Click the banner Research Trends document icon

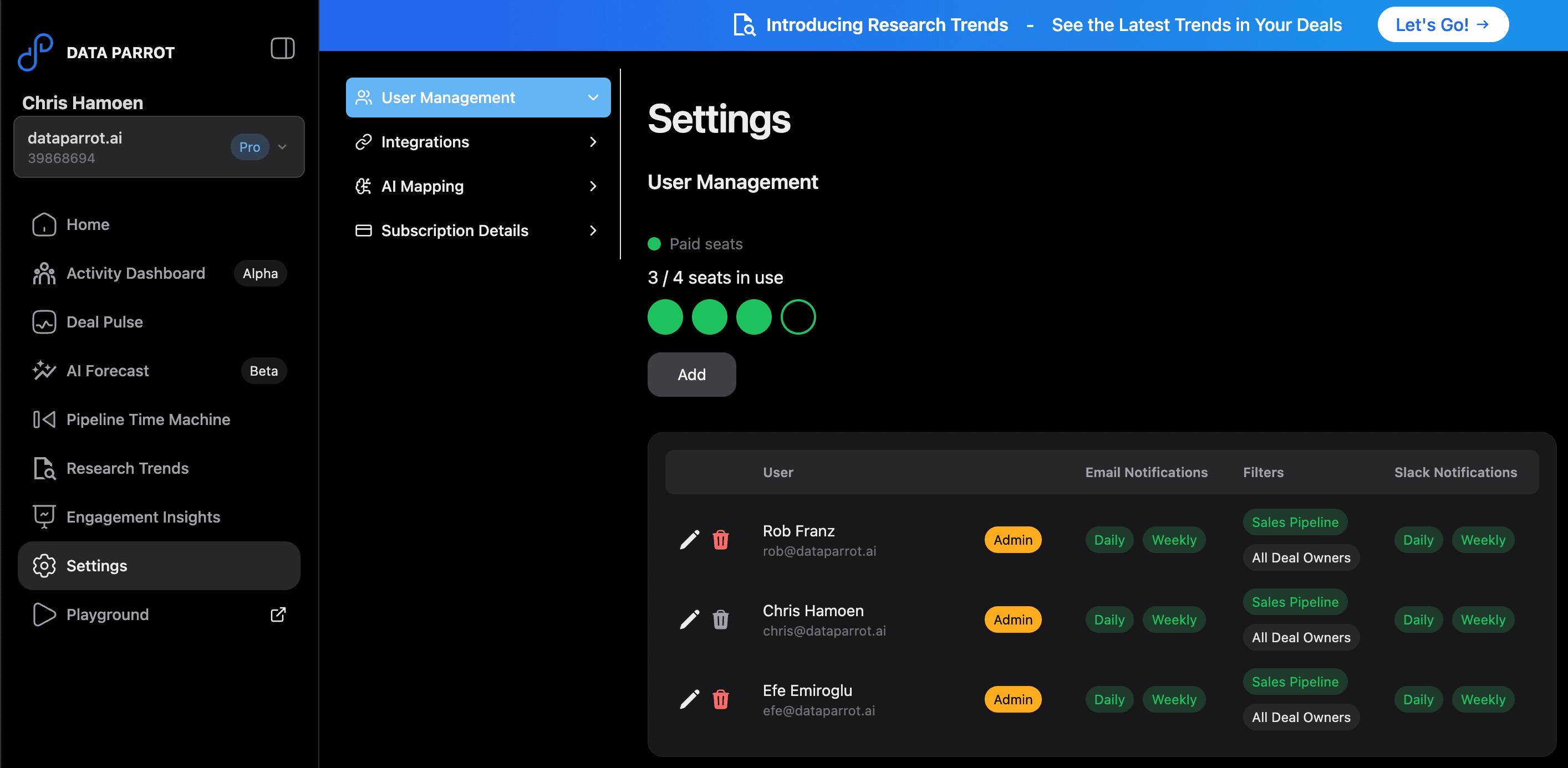pos(744,25)
